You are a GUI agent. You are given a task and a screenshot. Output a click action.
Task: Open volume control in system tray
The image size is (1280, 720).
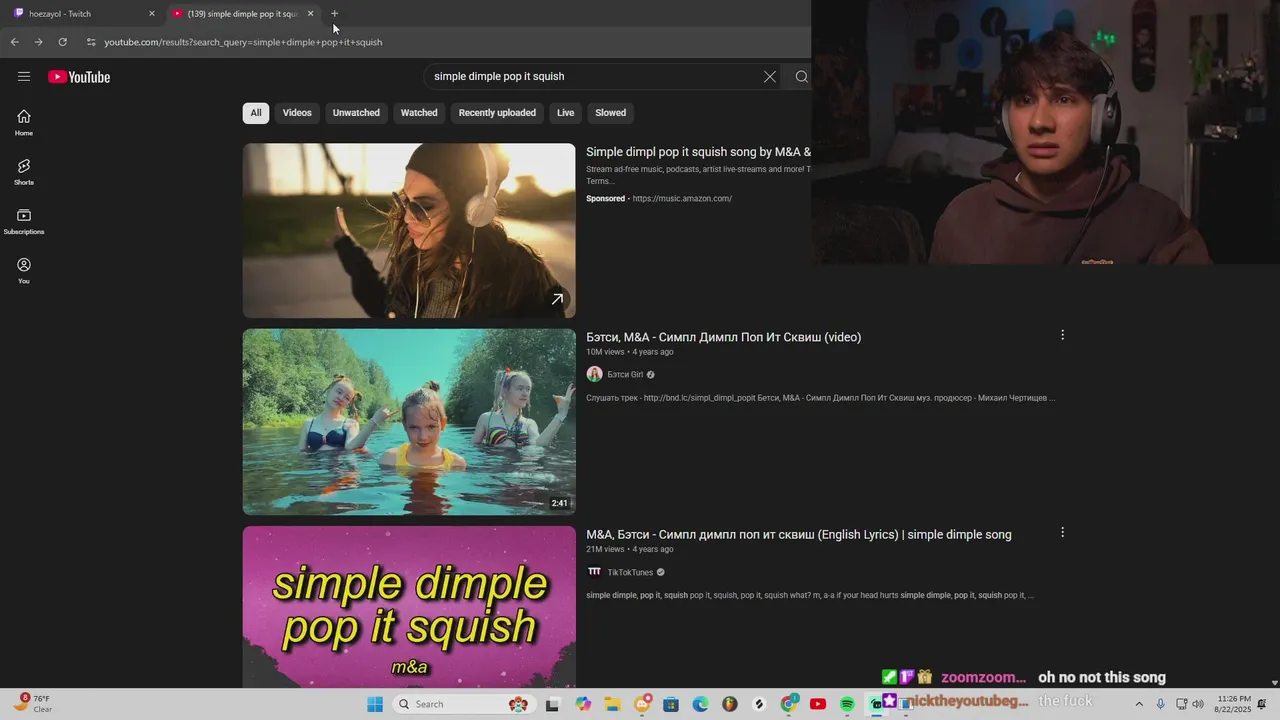click(x=1198, y=704)
